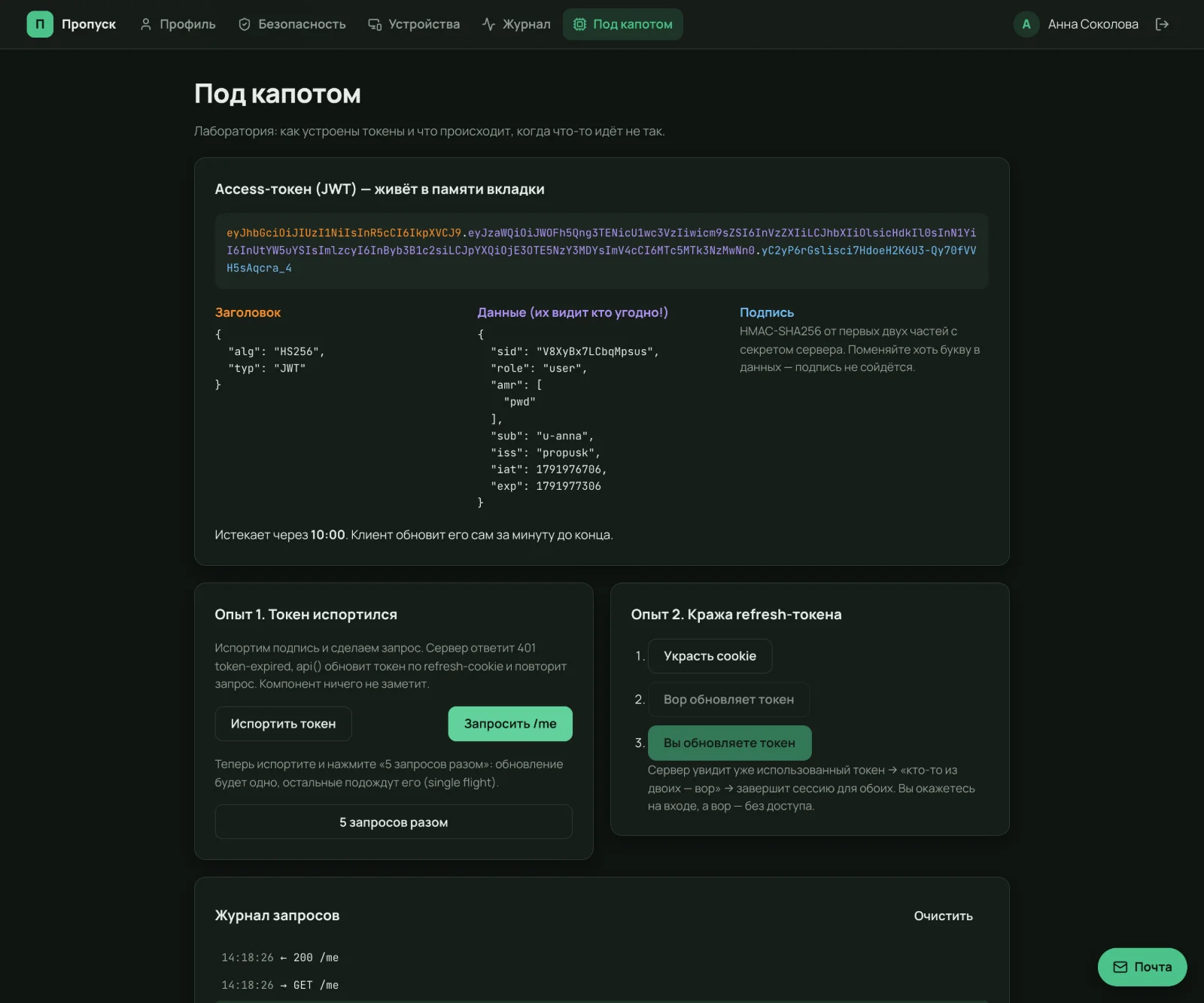Click Вор обновляет токен step button
Screen dimensions: 1204x1003
728,700
